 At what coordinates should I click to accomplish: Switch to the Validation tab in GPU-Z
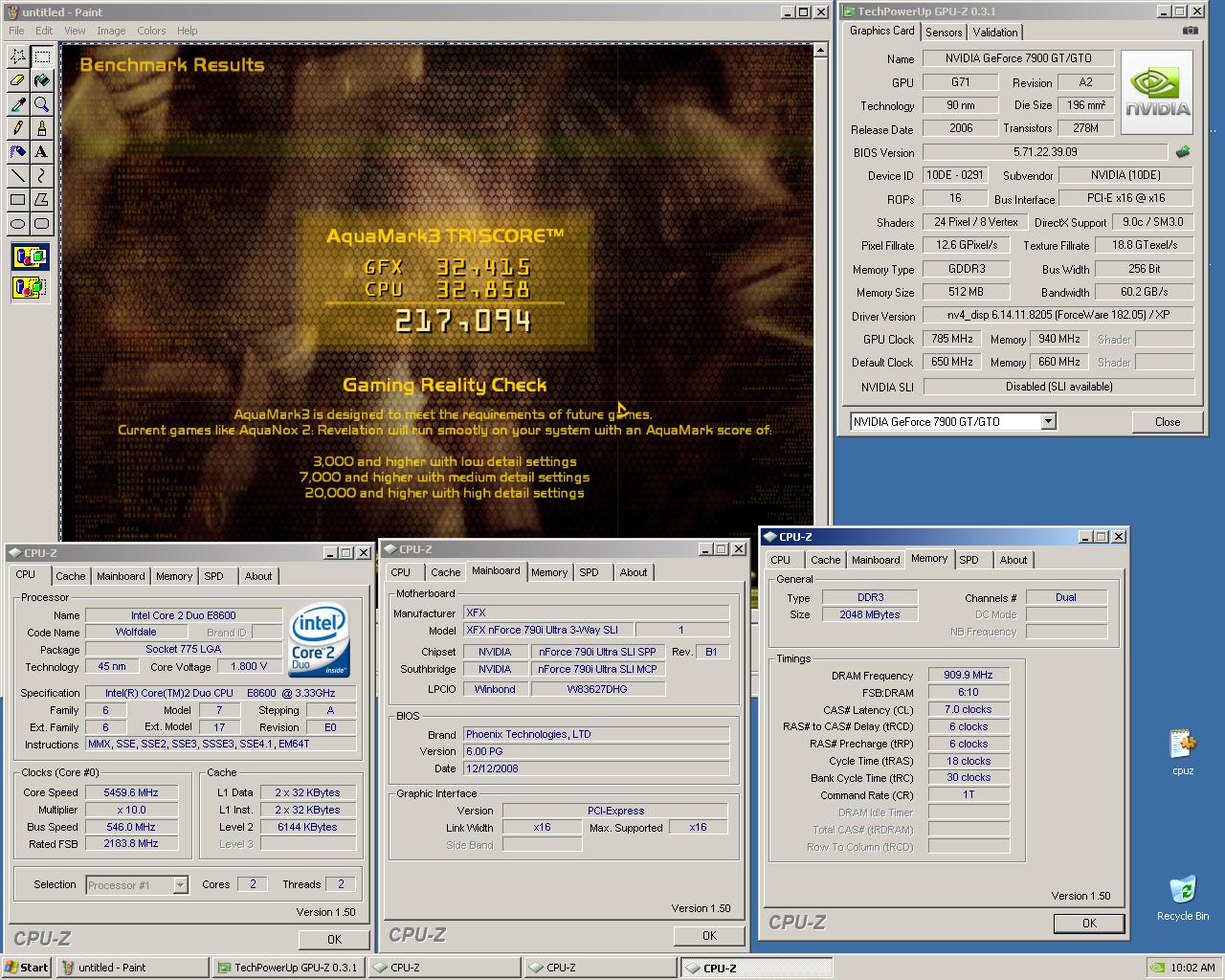(995, 33)
